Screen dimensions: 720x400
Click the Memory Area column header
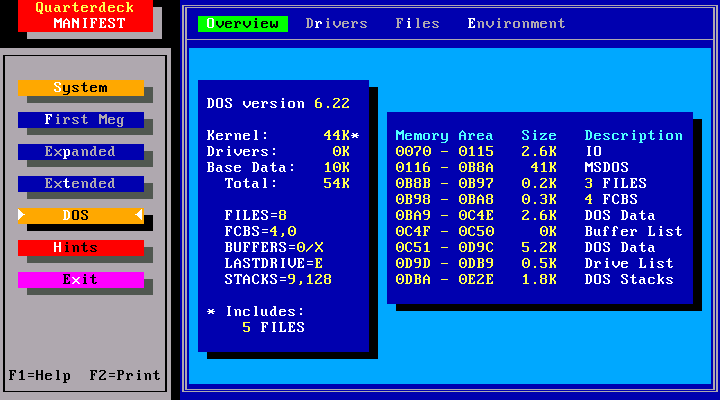click(444, 135)
